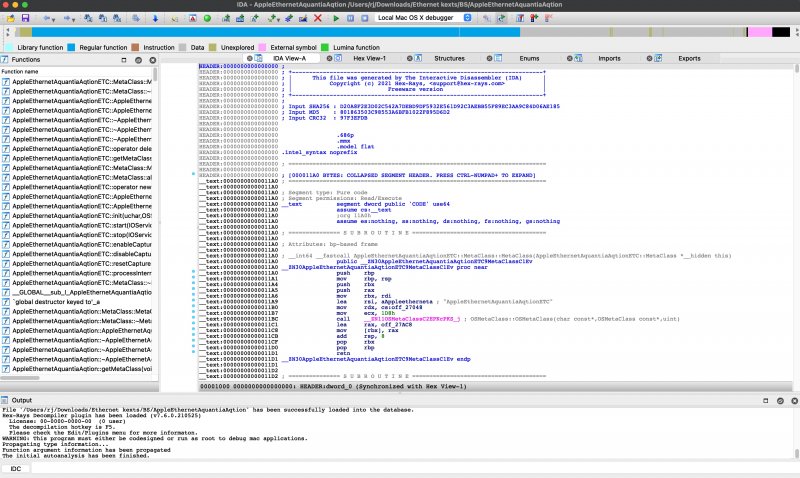Screen dimensions: 800x478
Task: Click the IDC command input field
Action: click(x=400, y=468)
